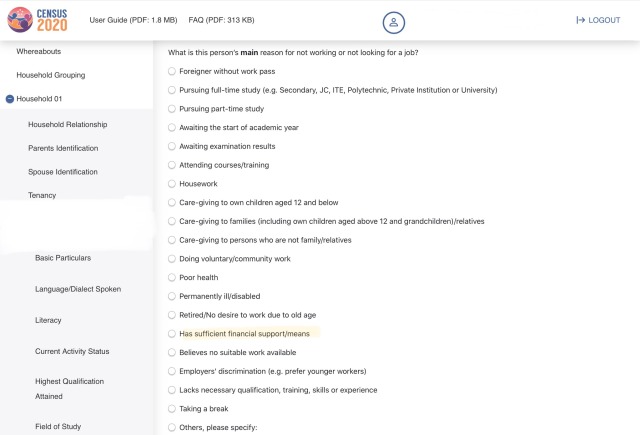Choose 'Pursuing part-time study' radio button
The width and height of the screenshot is (640, 435).
pyautogui.click(x=172, y=109)
